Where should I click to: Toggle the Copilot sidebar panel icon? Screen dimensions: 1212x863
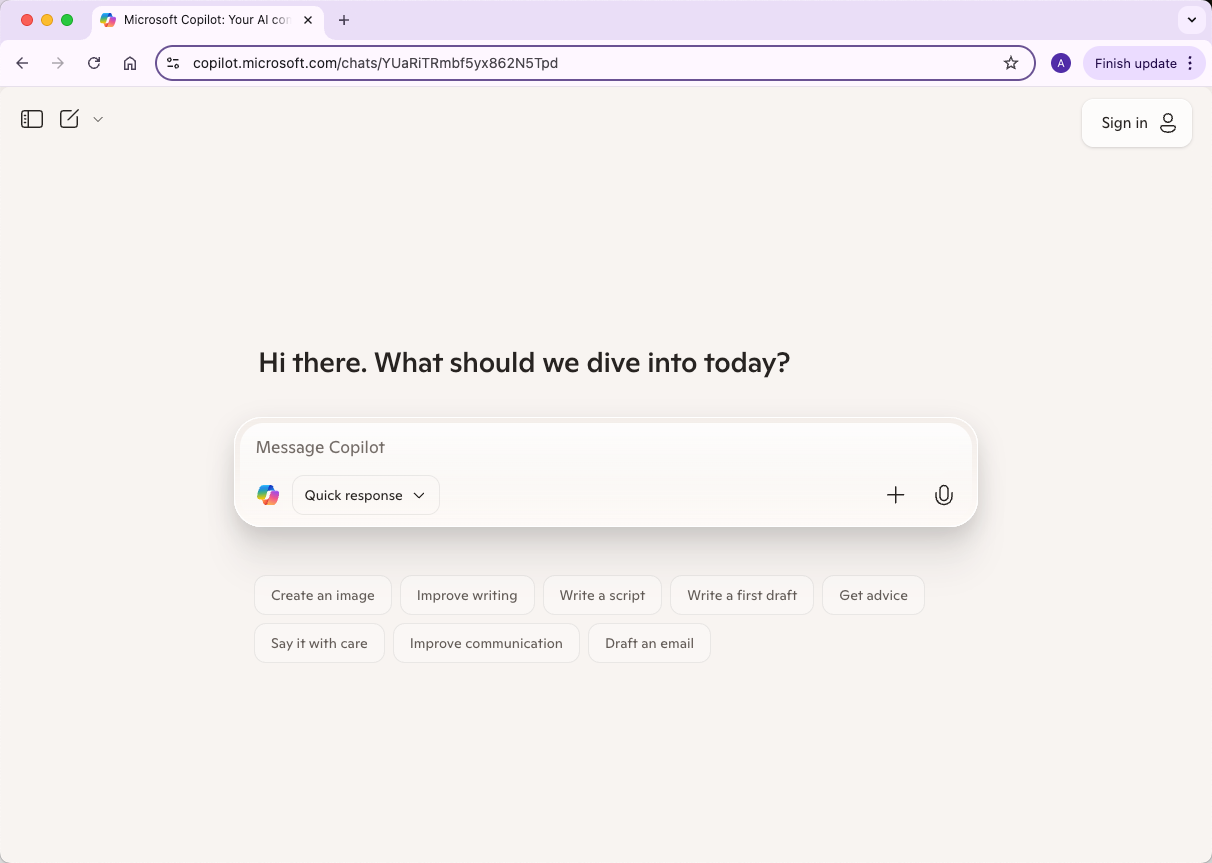(x=32, y=119)
